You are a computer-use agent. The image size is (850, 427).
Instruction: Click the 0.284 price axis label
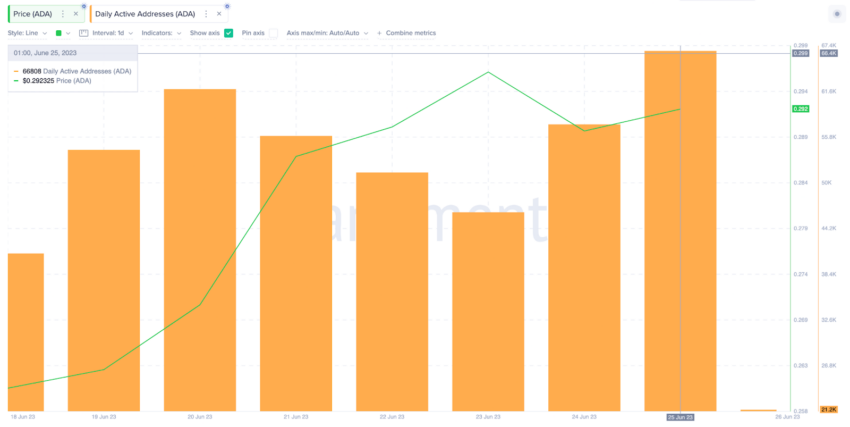point(800,183)
